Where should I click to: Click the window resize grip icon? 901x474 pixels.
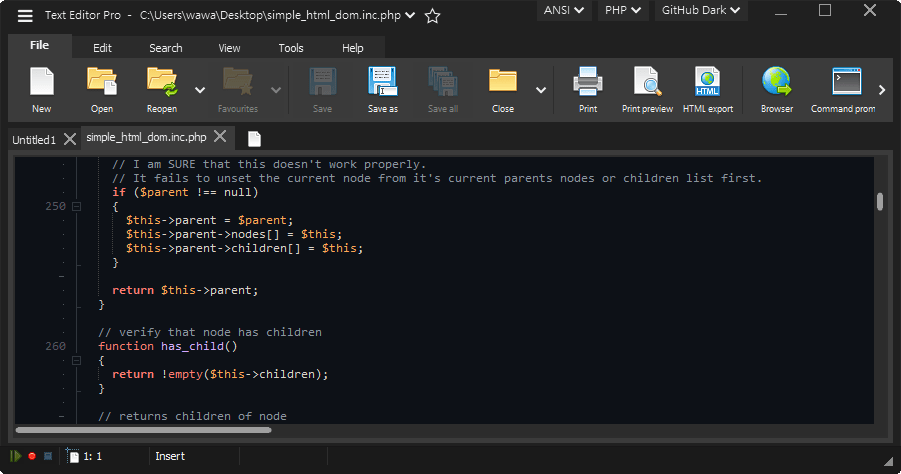click(889, 462)
